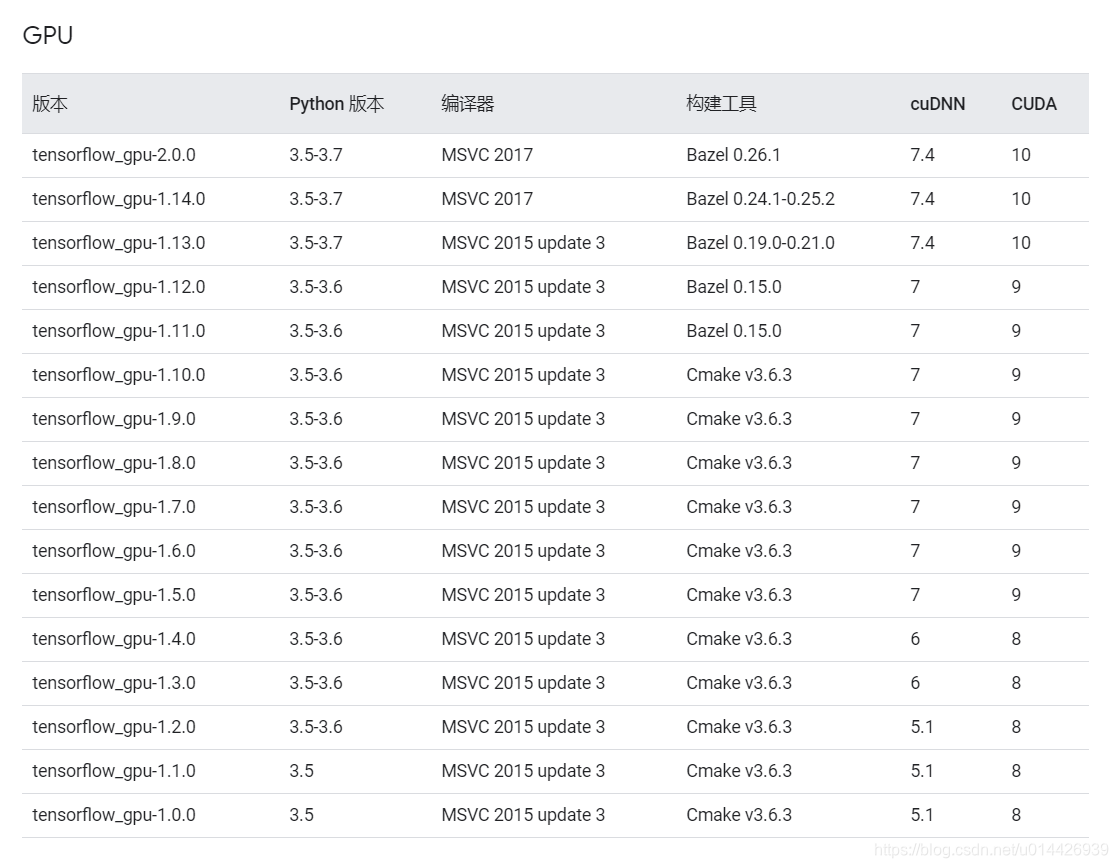Screen dimensions: 1118x868
Task: Click cuDNN 6 in the 1.3.0 row
Action: click(915, 683)
